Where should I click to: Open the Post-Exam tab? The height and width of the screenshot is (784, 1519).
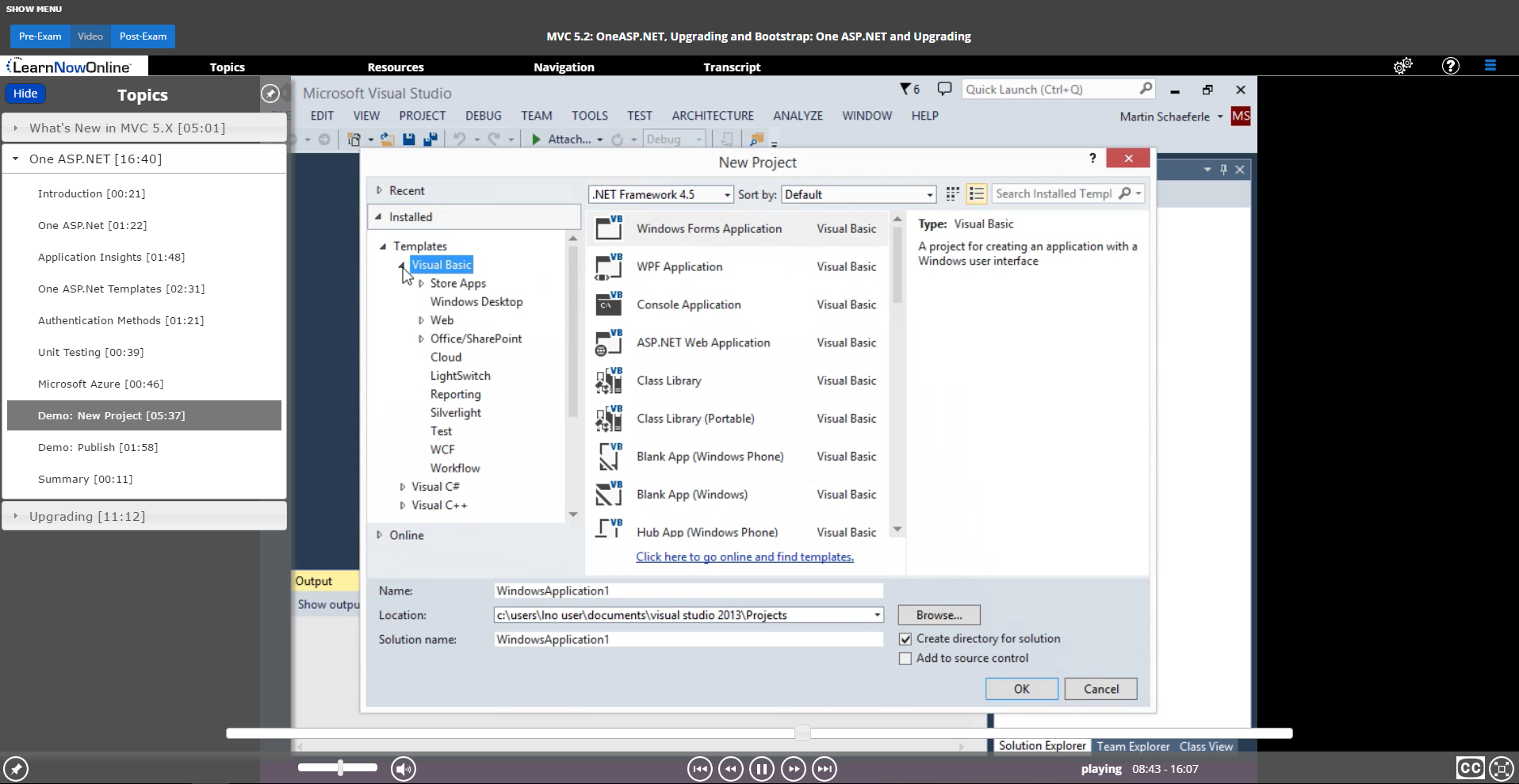[x=143, y=36]
